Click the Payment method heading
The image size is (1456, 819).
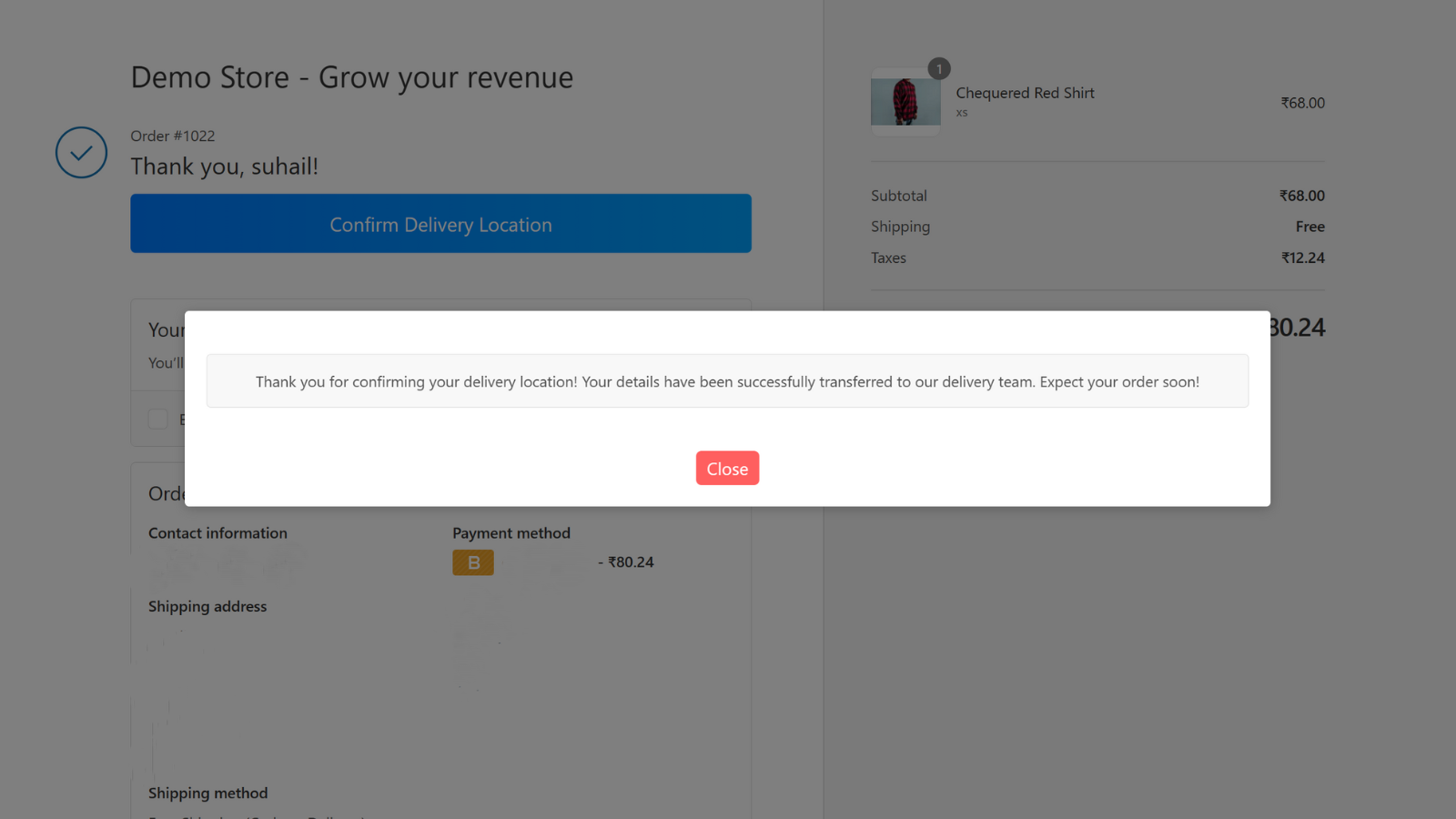tap(511, 533)
